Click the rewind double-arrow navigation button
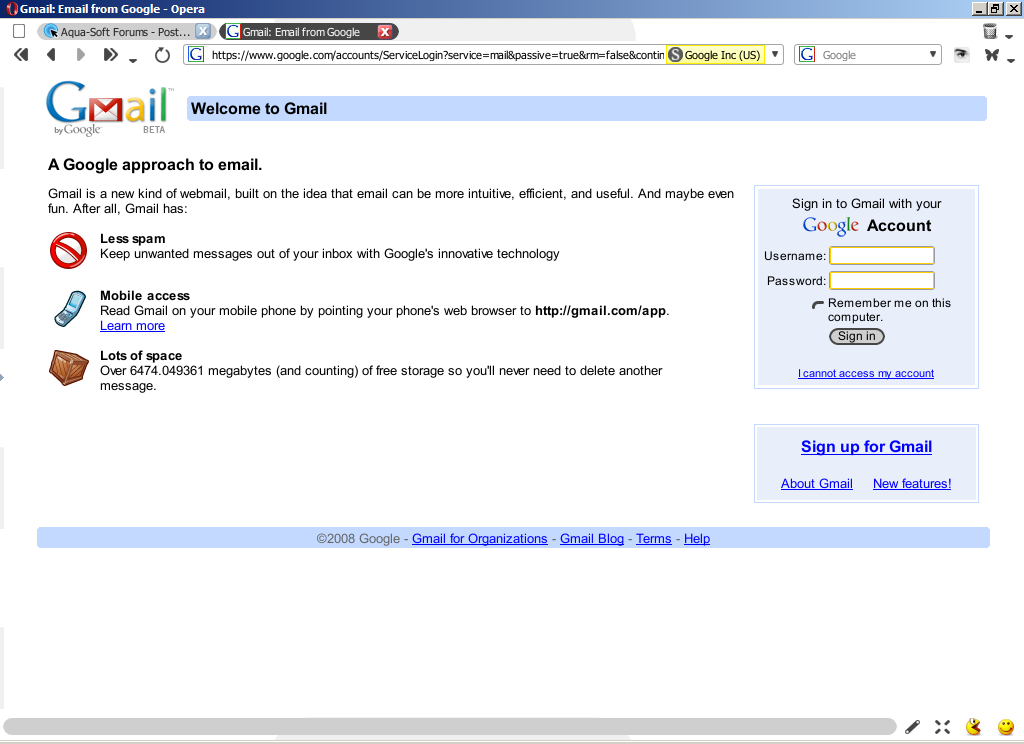The image size is (1024, 744). pos(21,55)
